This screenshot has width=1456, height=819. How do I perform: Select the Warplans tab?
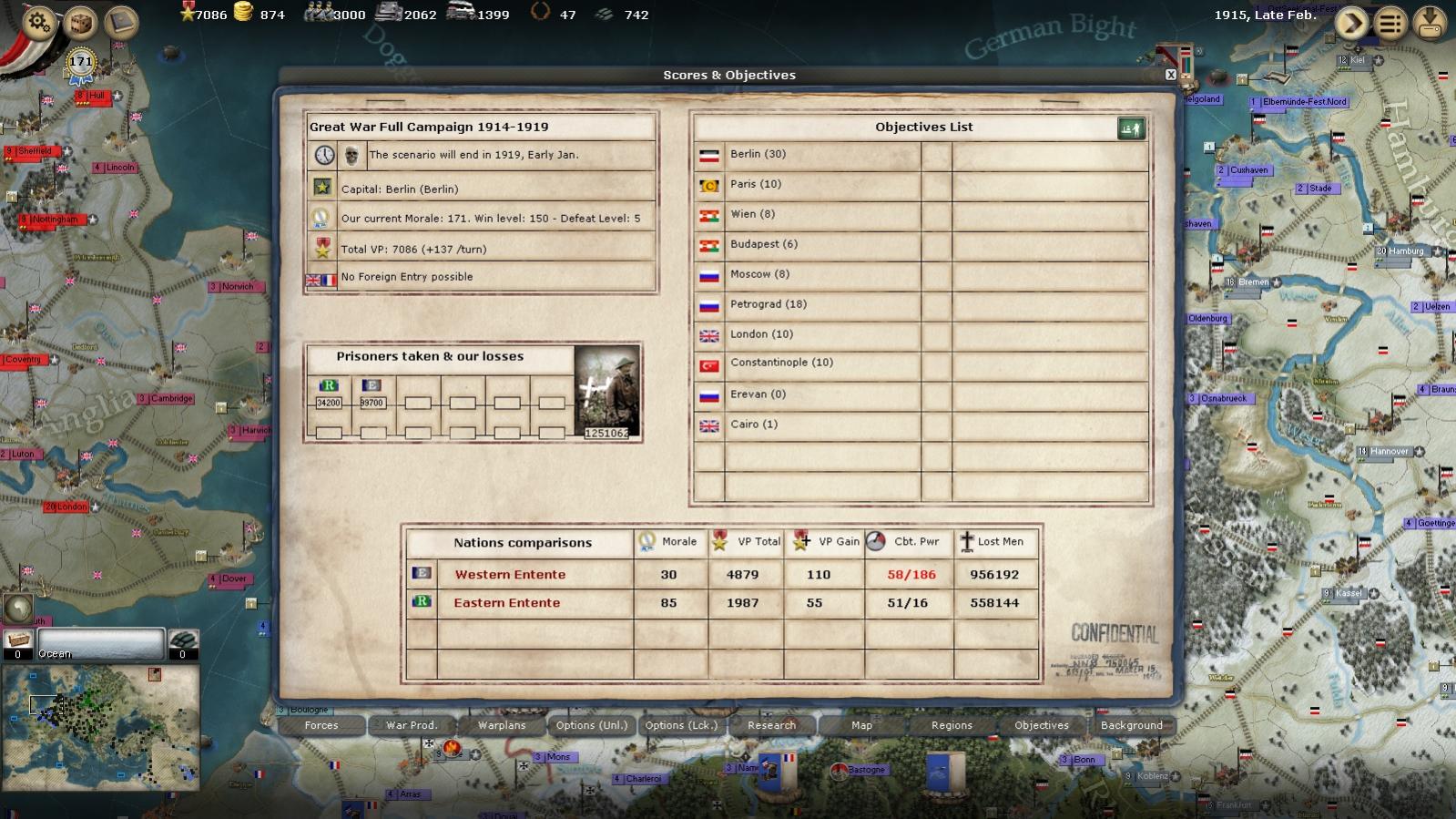tap(502, 725)
